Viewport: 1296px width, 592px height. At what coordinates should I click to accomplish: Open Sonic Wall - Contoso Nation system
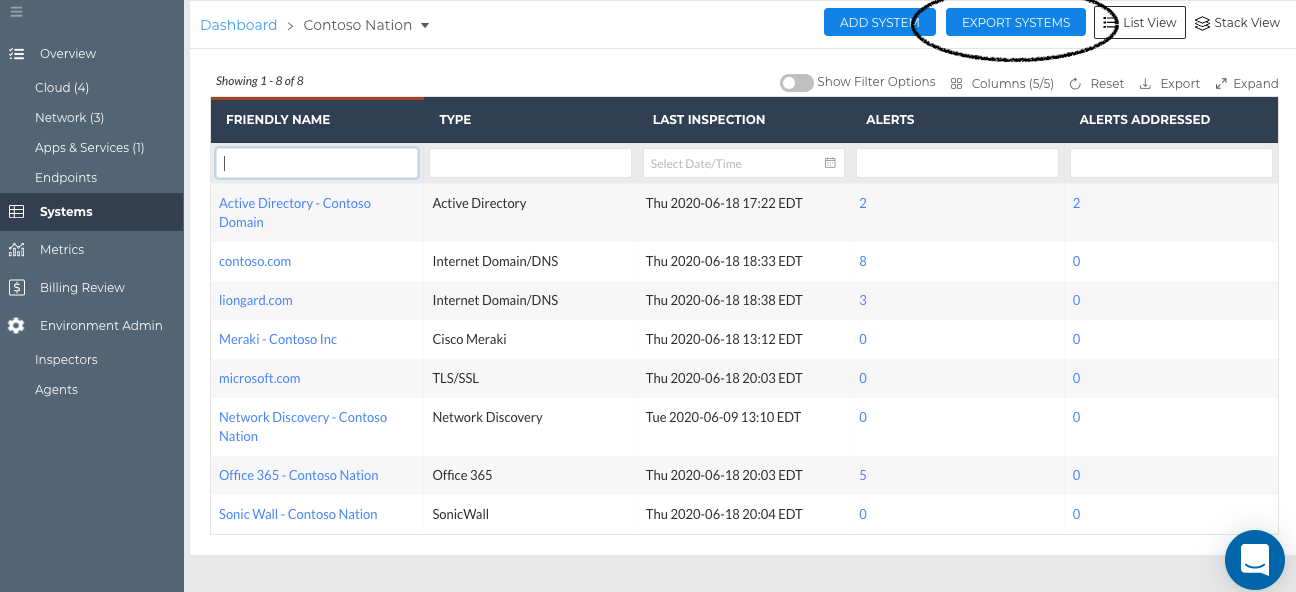point(298,515)
